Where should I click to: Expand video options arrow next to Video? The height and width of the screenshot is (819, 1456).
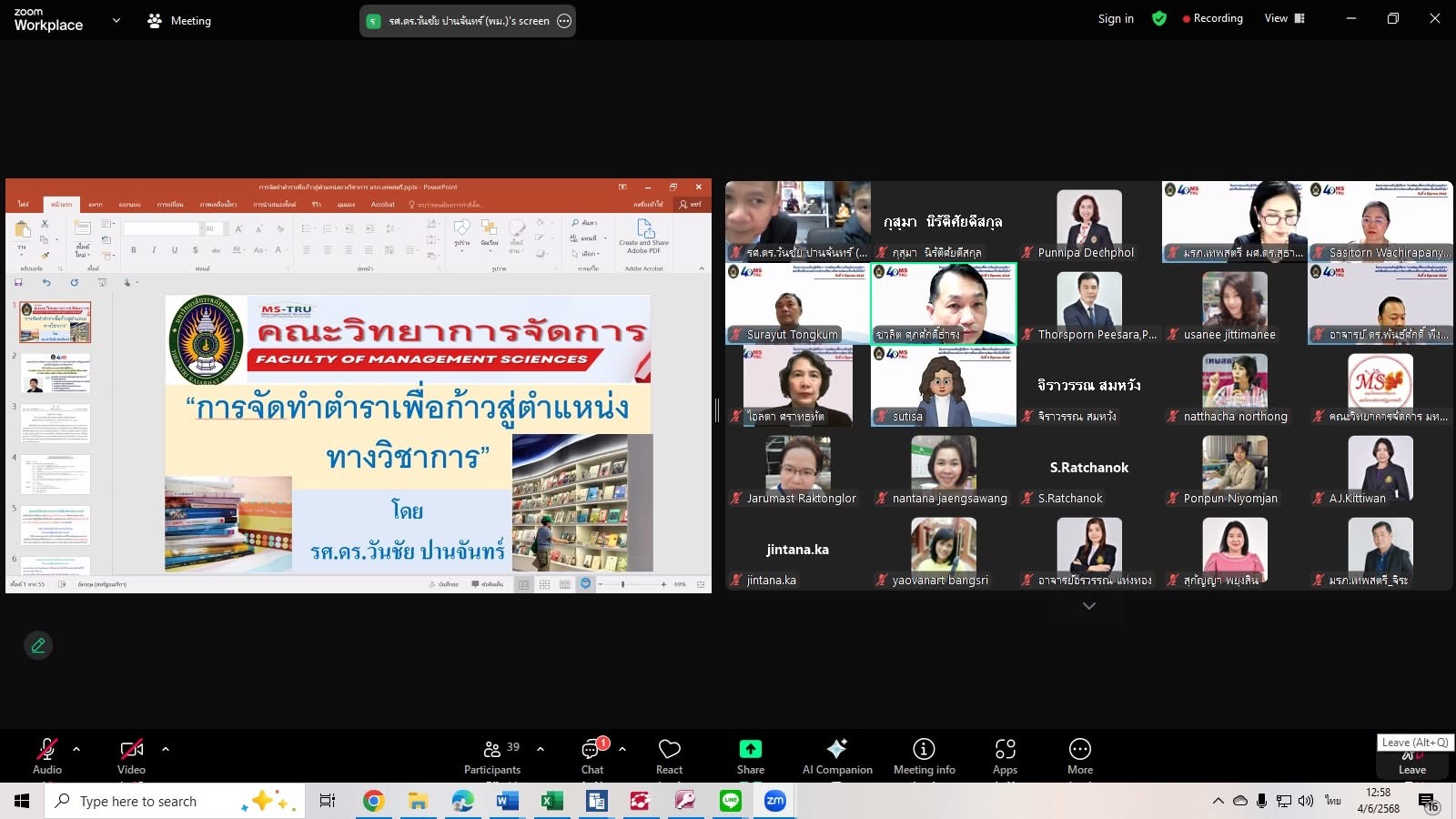click(166, 749)
